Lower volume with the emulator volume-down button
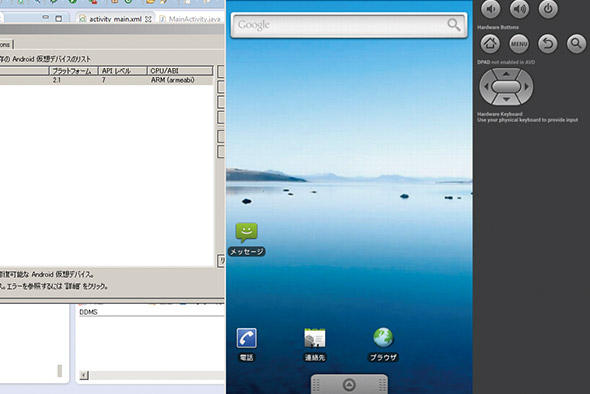 pyautogui.click(x=491, y=9)
